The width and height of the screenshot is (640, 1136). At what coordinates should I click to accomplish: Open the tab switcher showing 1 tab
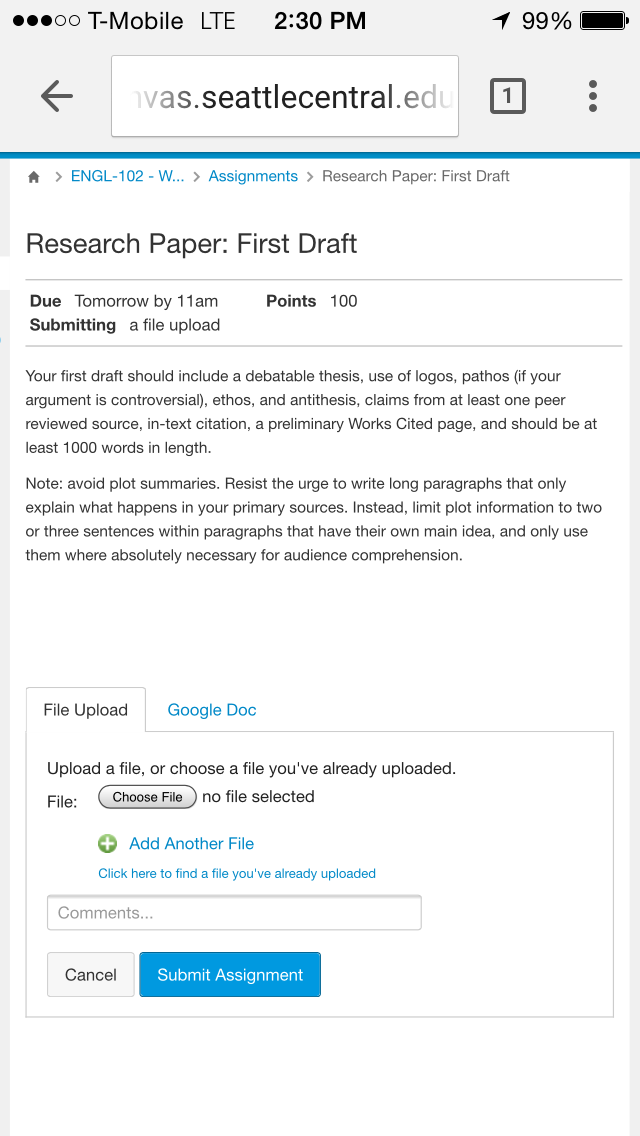tap(507, 96)
